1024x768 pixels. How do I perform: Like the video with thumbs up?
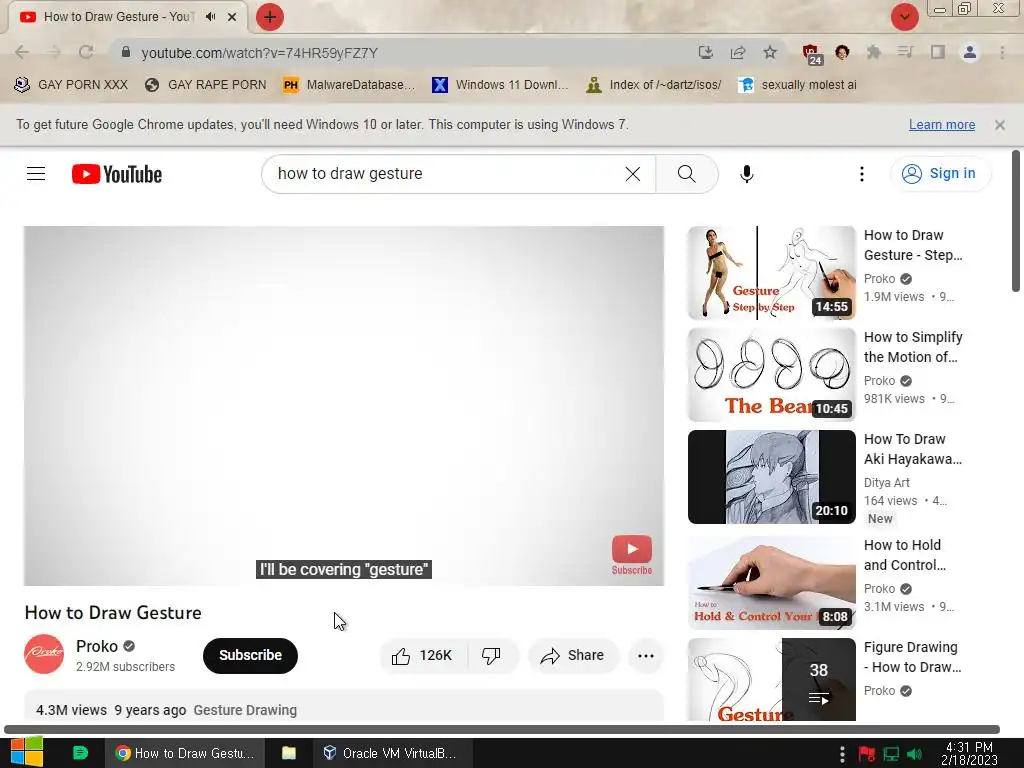click(423, 656)
